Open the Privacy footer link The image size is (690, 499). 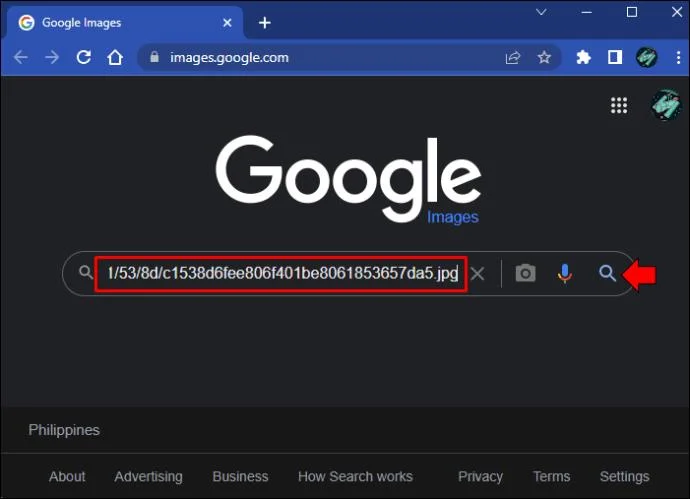click(x=480, y=476)
